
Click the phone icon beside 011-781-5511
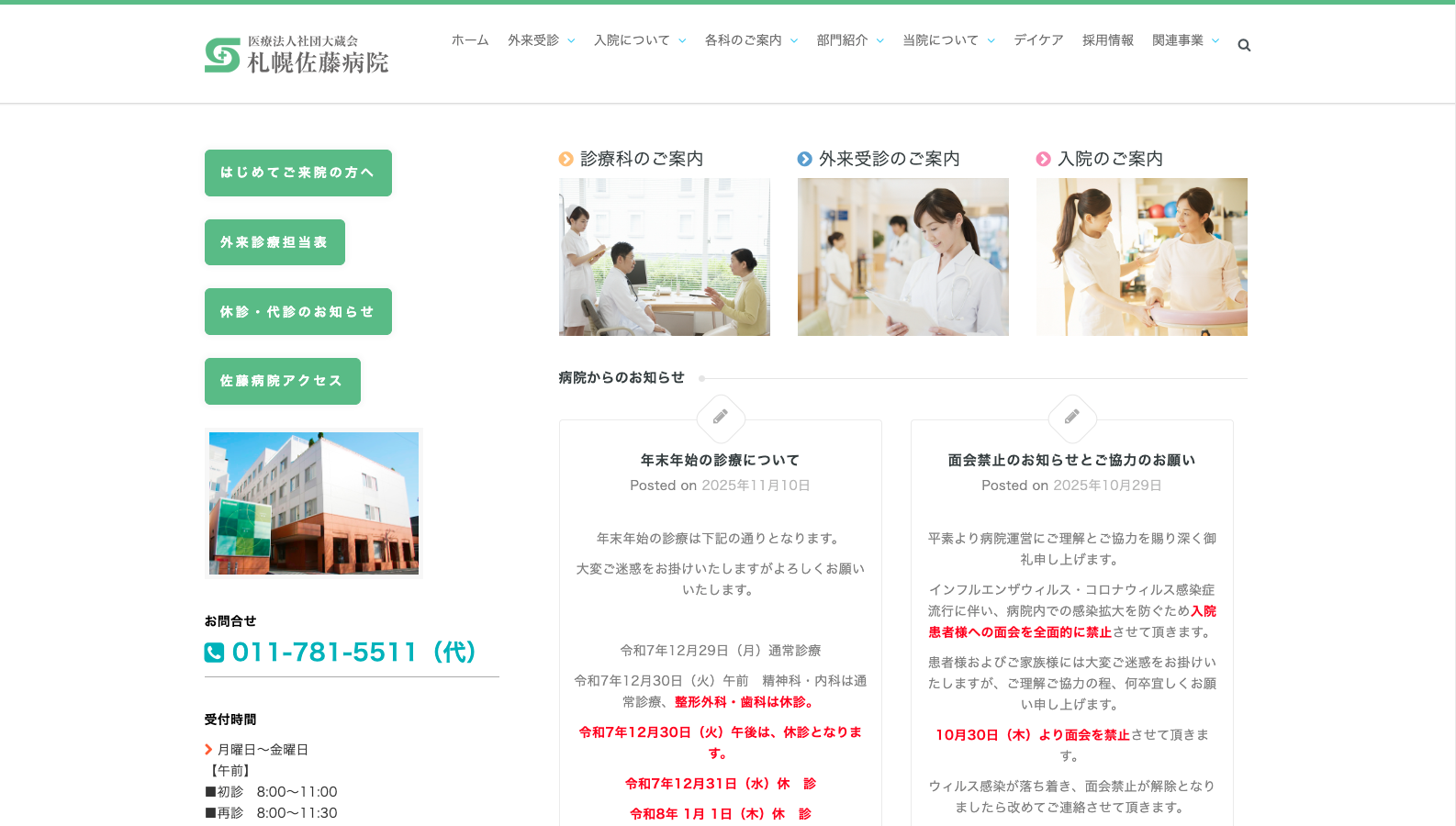tap(214, 653)
